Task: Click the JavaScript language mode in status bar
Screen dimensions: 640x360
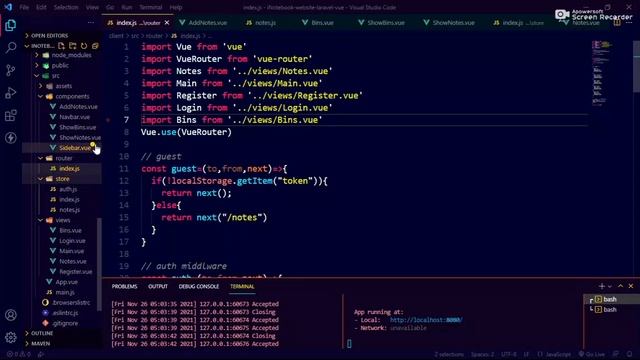Action: tap(558, 354)
